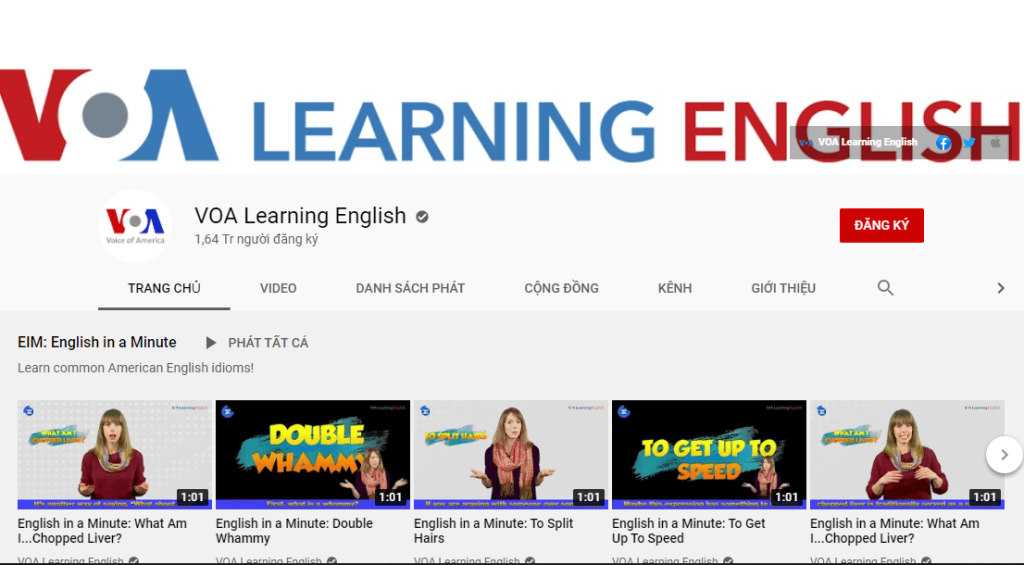Open the DANH SÁCH PHÁT tab
Image resolution: width=1024 pixels, height=565 pixels.
(x=410, y=288)
